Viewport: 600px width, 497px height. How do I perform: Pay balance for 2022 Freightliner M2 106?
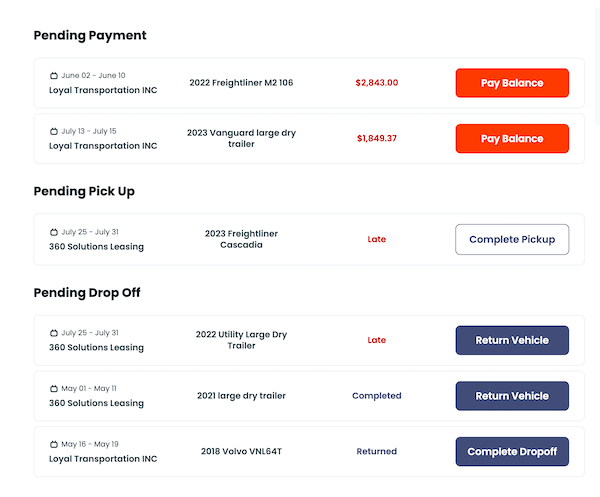(512, 83)
